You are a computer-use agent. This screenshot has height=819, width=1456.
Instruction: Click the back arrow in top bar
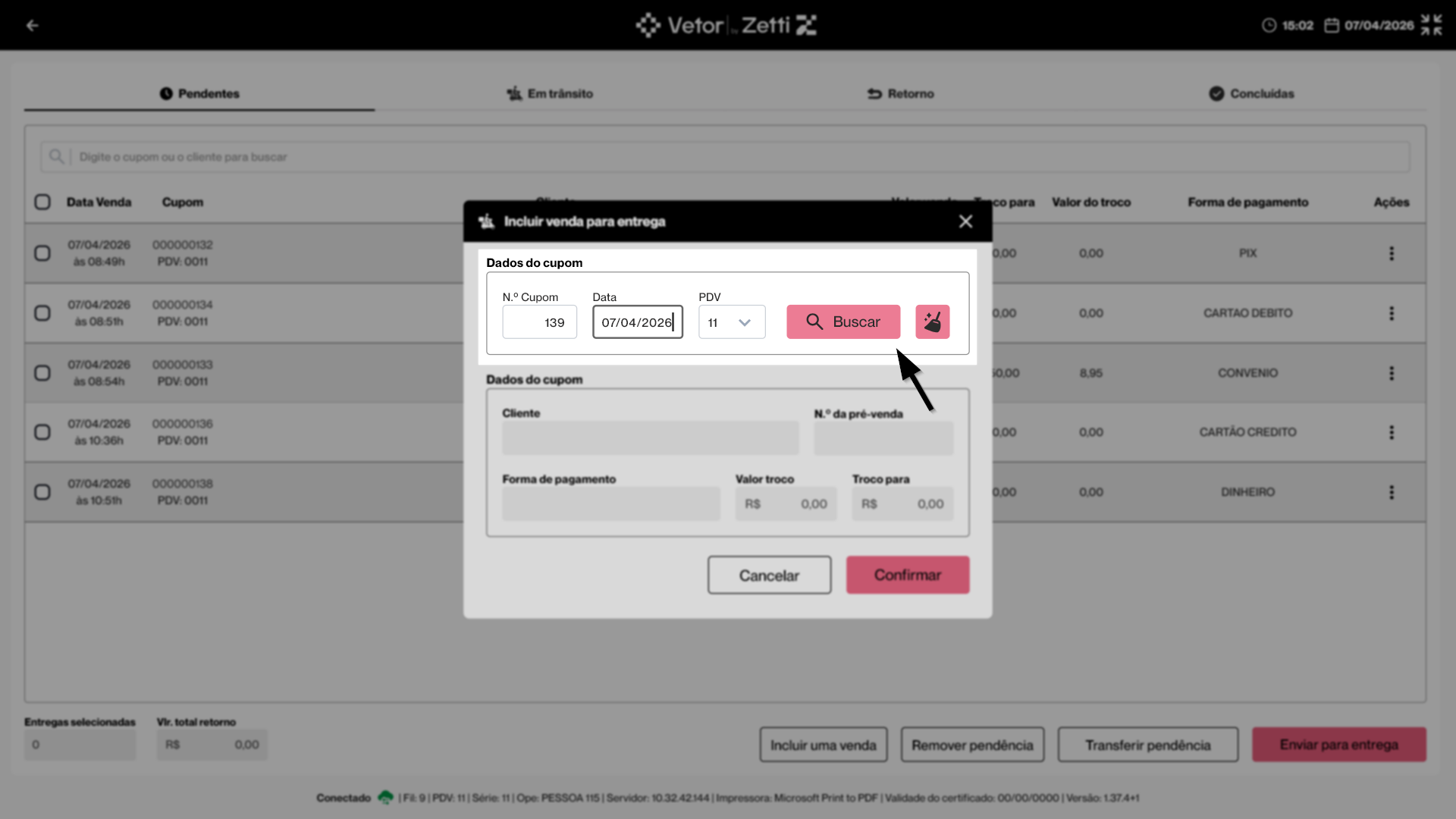click(x=32, y=25)
